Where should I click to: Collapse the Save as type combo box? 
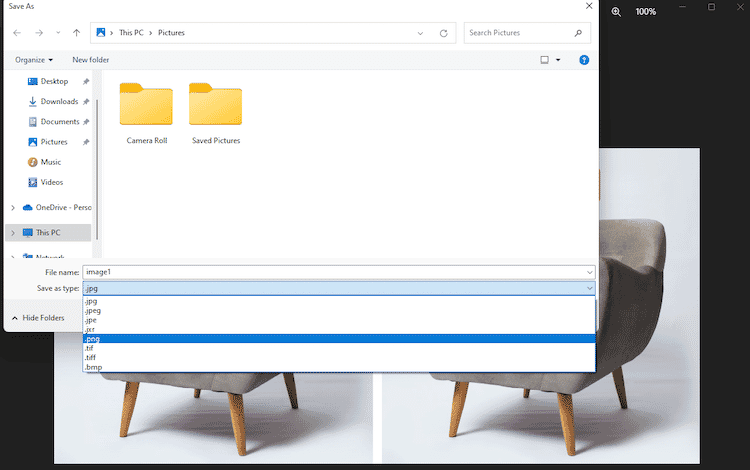pos(589,288)
